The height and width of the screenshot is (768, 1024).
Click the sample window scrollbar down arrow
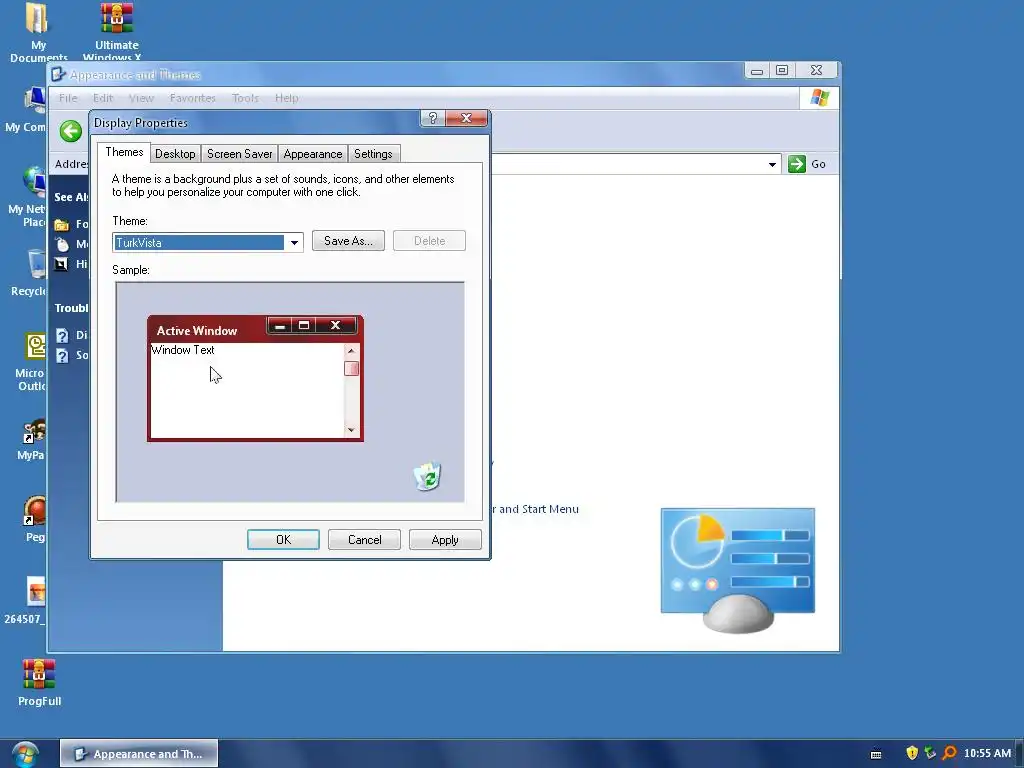[x=351, y=430]
